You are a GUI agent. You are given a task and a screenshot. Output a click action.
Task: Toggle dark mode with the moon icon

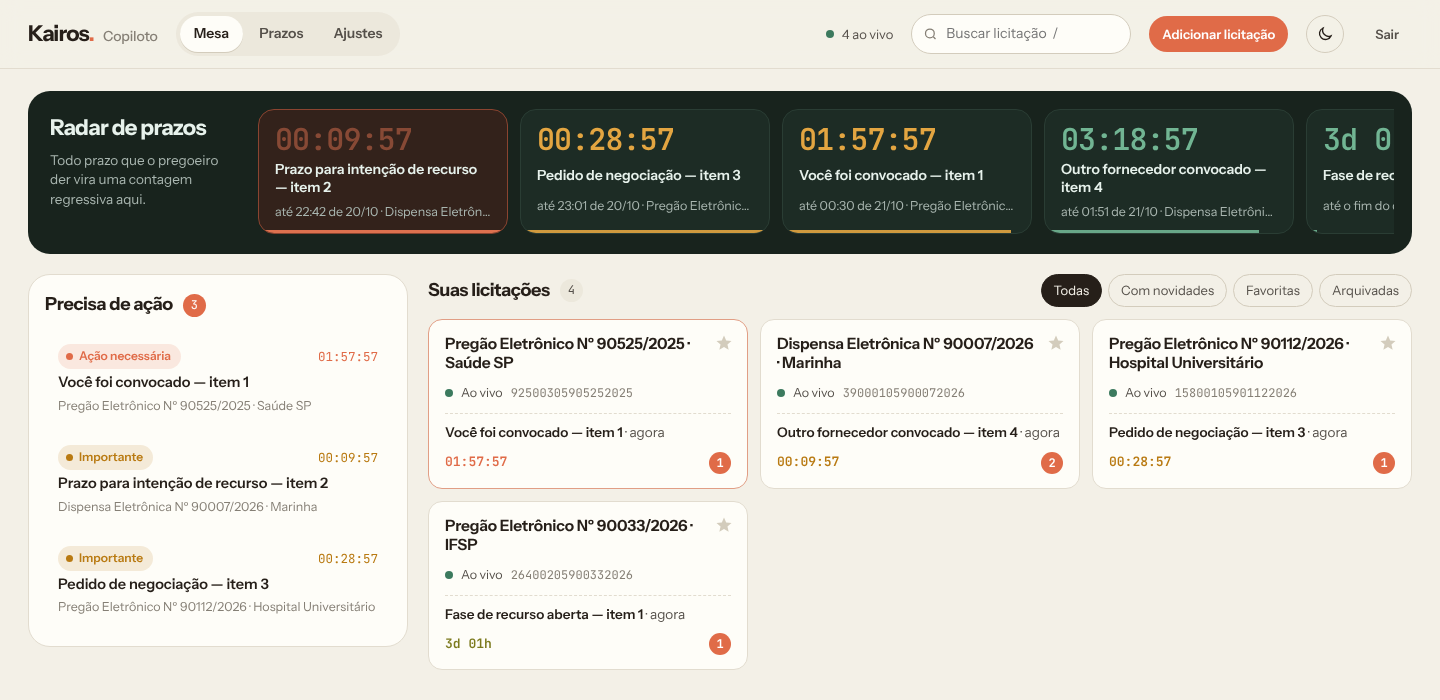coord(1325,34)
